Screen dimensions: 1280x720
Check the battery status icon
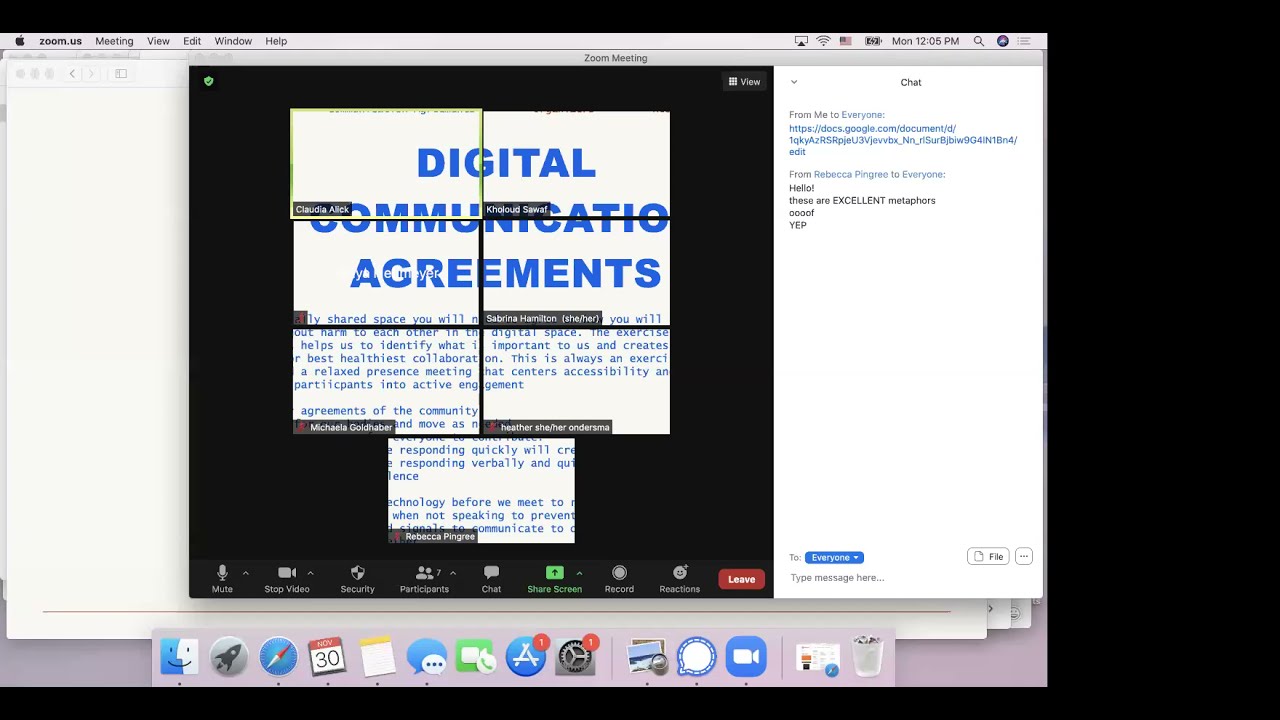pyautogui.click(x=873, y=41)
